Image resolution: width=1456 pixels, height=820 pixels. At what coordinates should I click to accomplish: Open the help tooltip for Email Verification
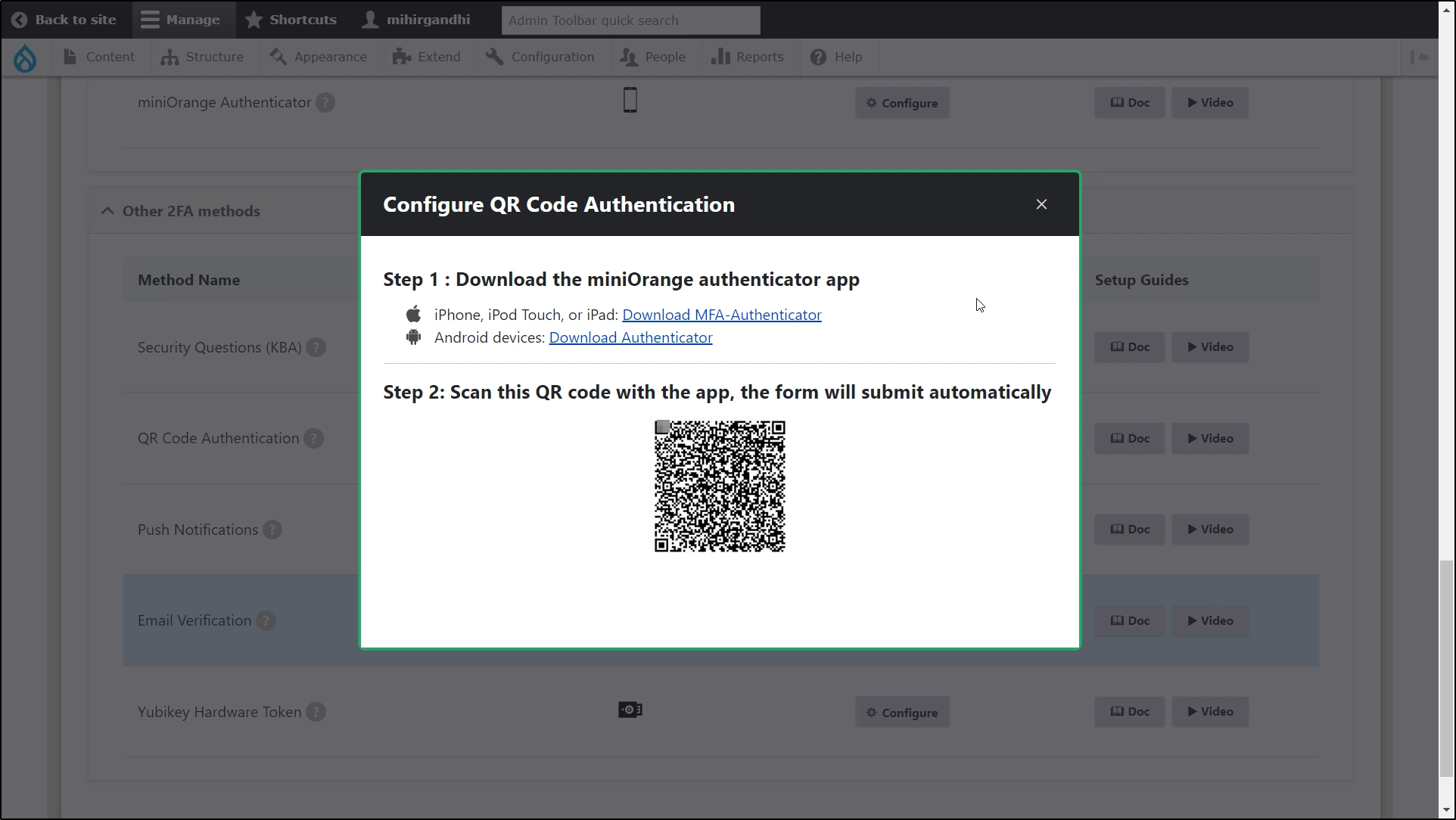tap(266, 620)
